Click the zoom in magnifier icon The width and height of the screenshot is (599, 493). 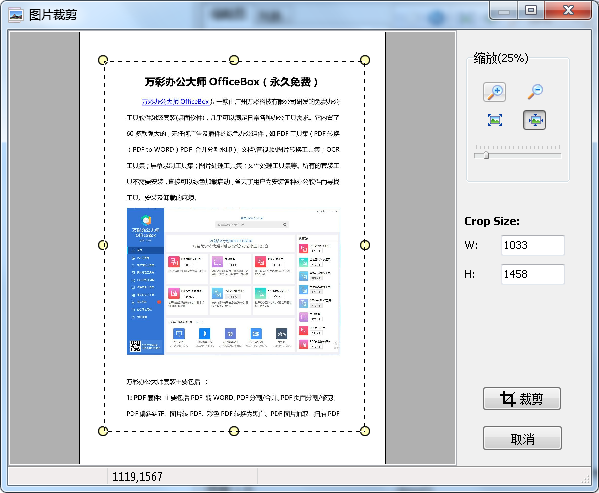point(494,92)
